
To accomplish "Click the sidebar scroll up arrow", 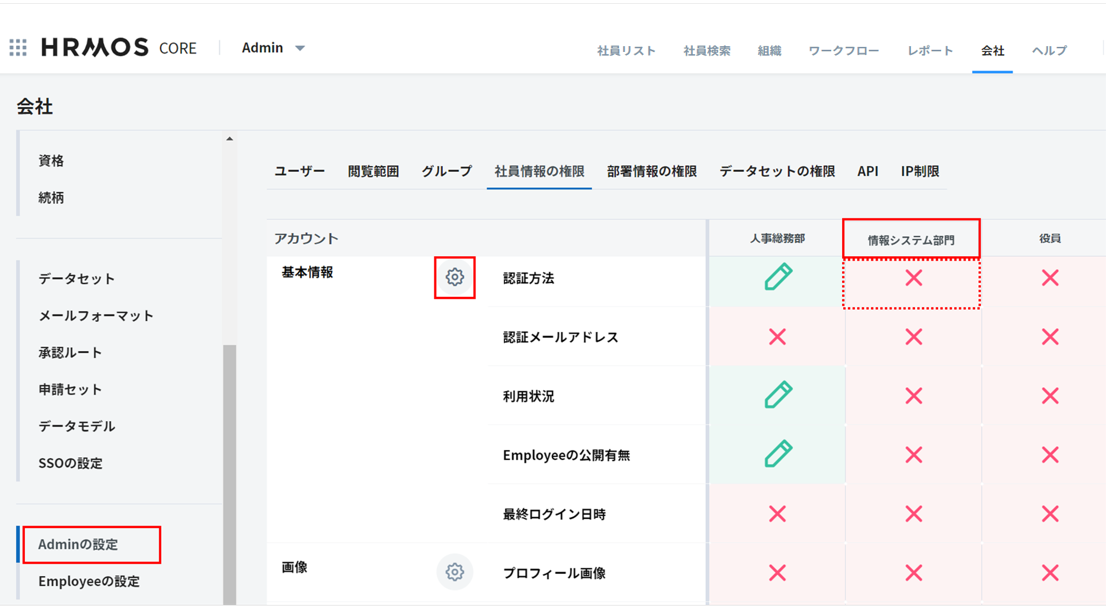I will pos(229,139).
